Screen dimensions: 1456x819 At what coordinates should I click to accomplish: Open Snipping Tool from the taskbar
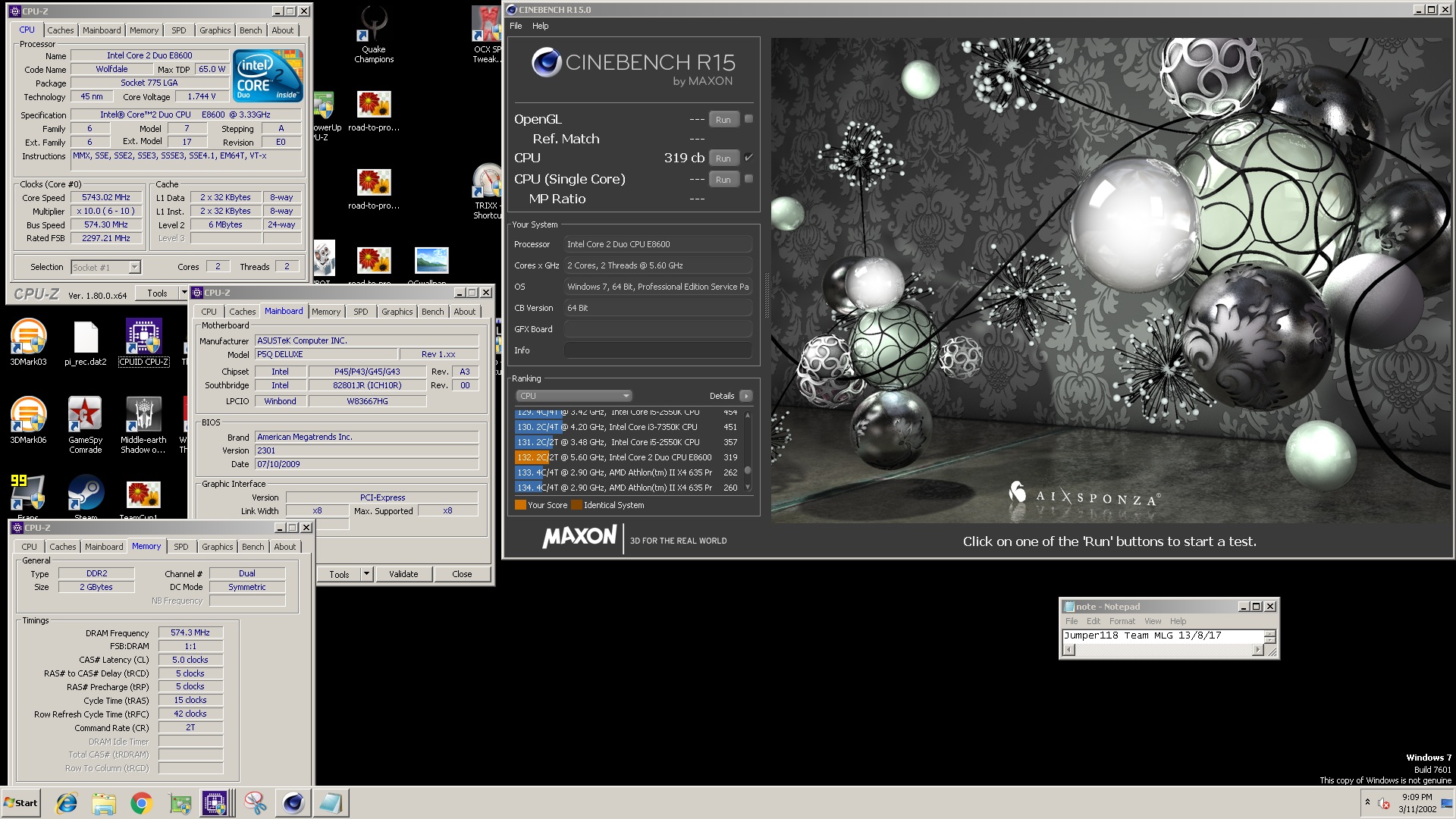(x=255, y=803)
